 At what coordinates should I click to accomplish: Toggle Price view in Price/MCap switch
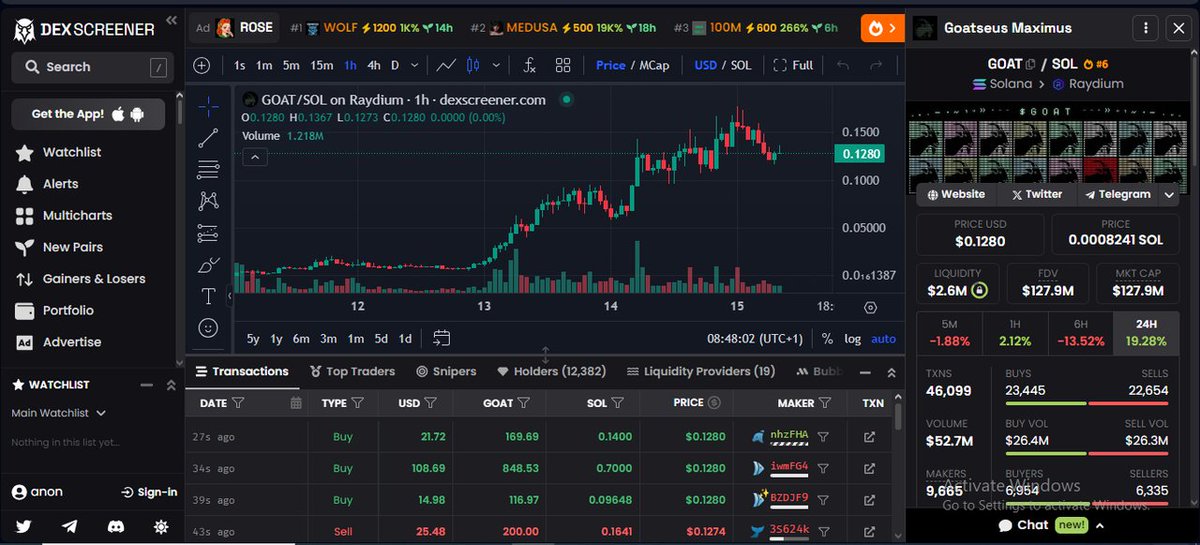tap(610, 65)
